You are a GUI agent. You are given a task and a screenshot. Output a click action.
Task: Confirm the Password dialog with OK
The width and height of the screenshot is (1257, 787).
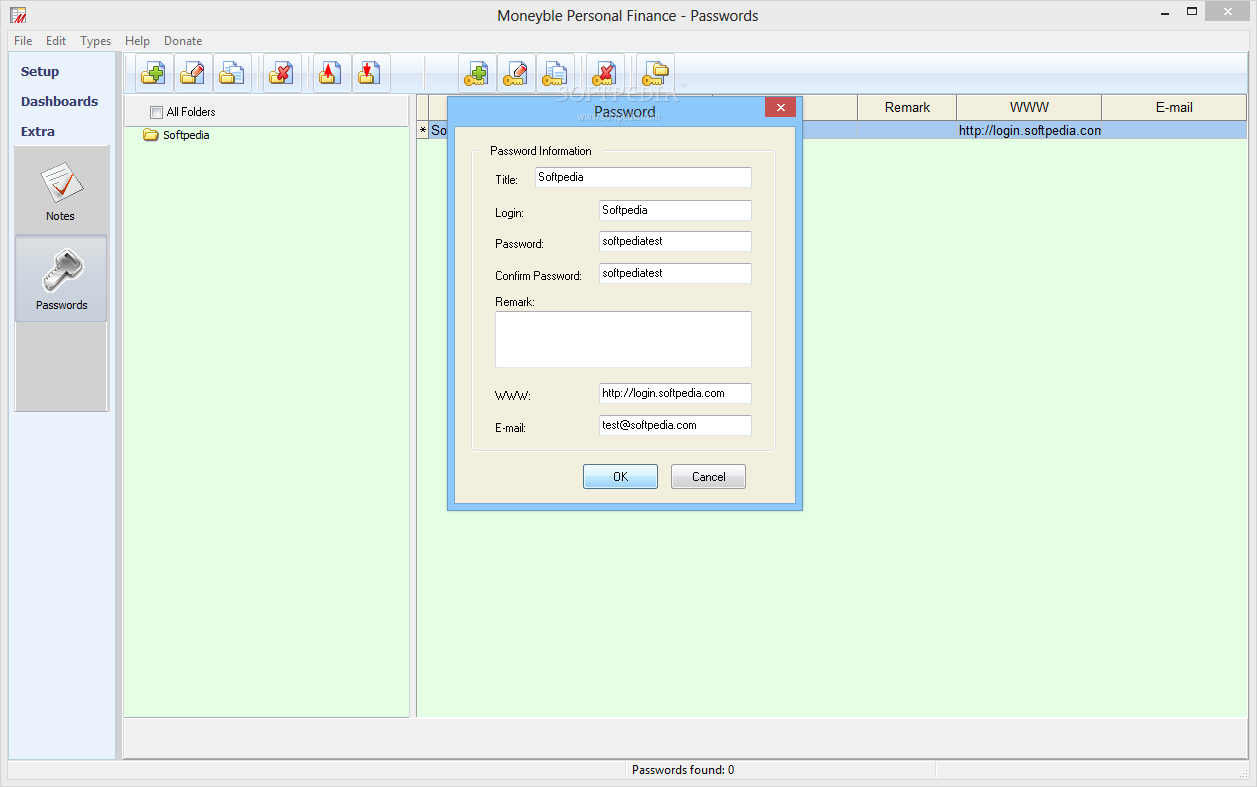620,477
